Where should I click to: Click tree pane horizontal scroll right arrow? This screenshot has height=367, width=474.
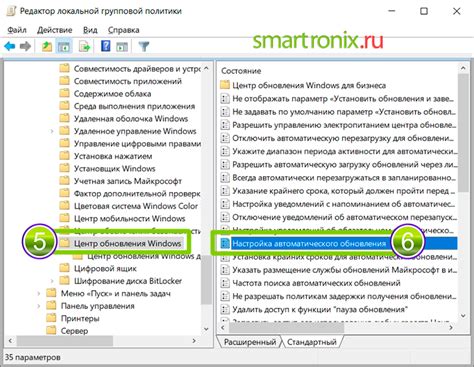pos(194,341)
